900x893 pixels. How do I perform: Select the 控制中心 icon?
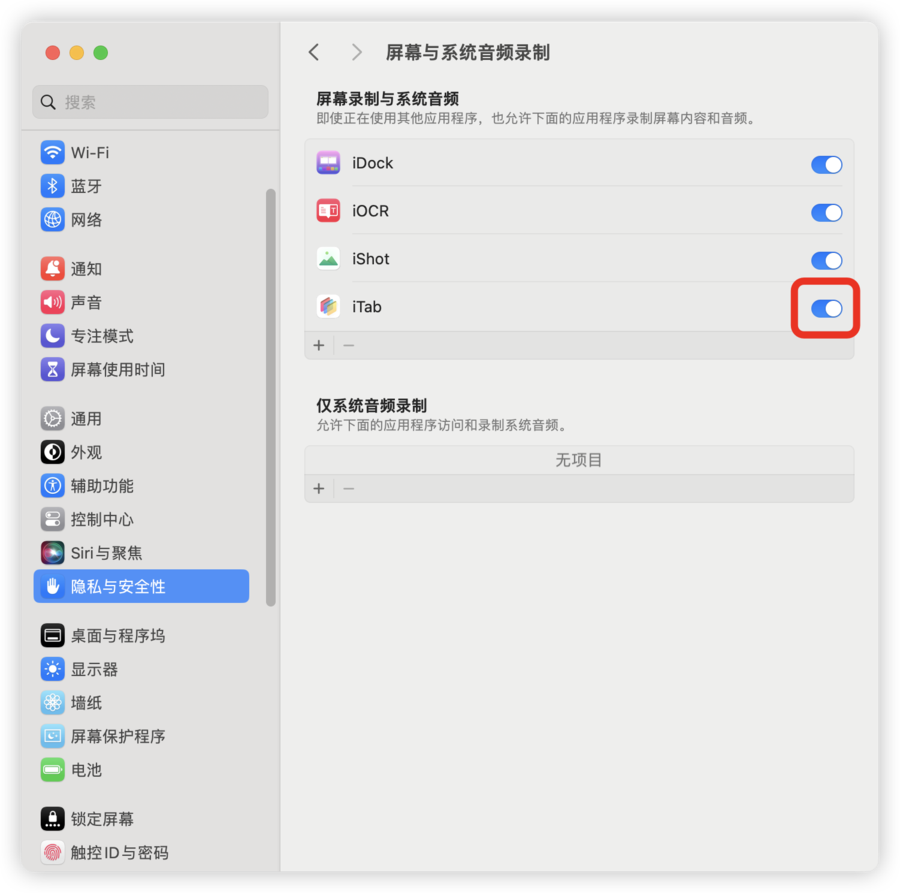[52, 519]
